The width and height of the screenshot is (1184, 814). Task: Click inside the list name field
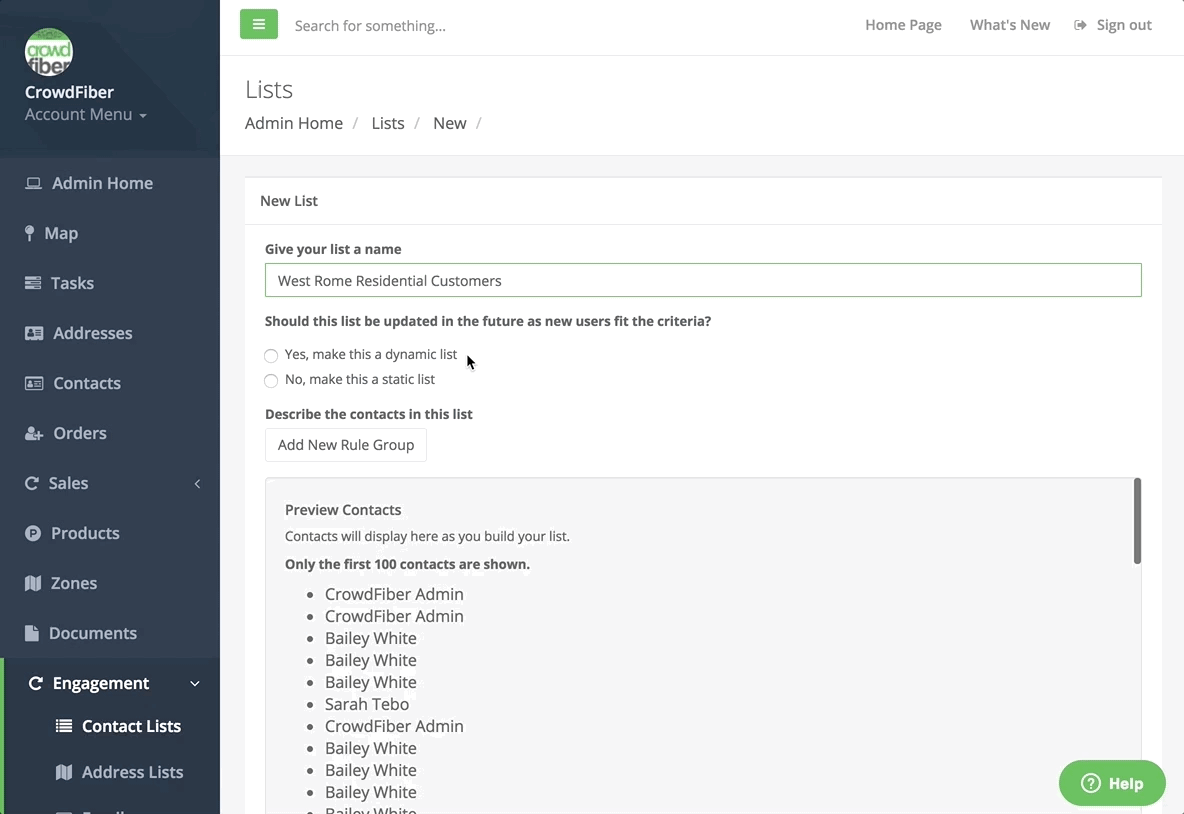tap(702, 280)
